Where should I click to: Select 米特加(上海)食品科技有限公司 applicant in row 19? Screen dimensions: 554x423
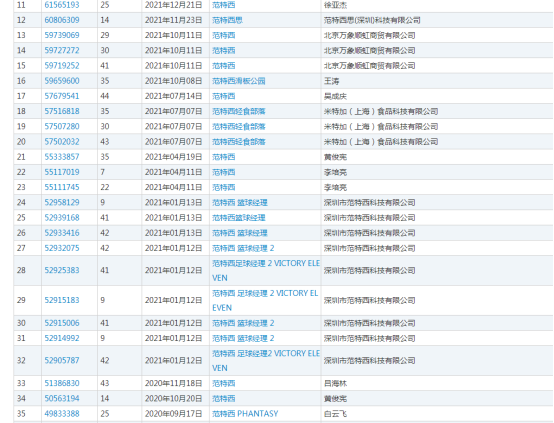(381, 127)
